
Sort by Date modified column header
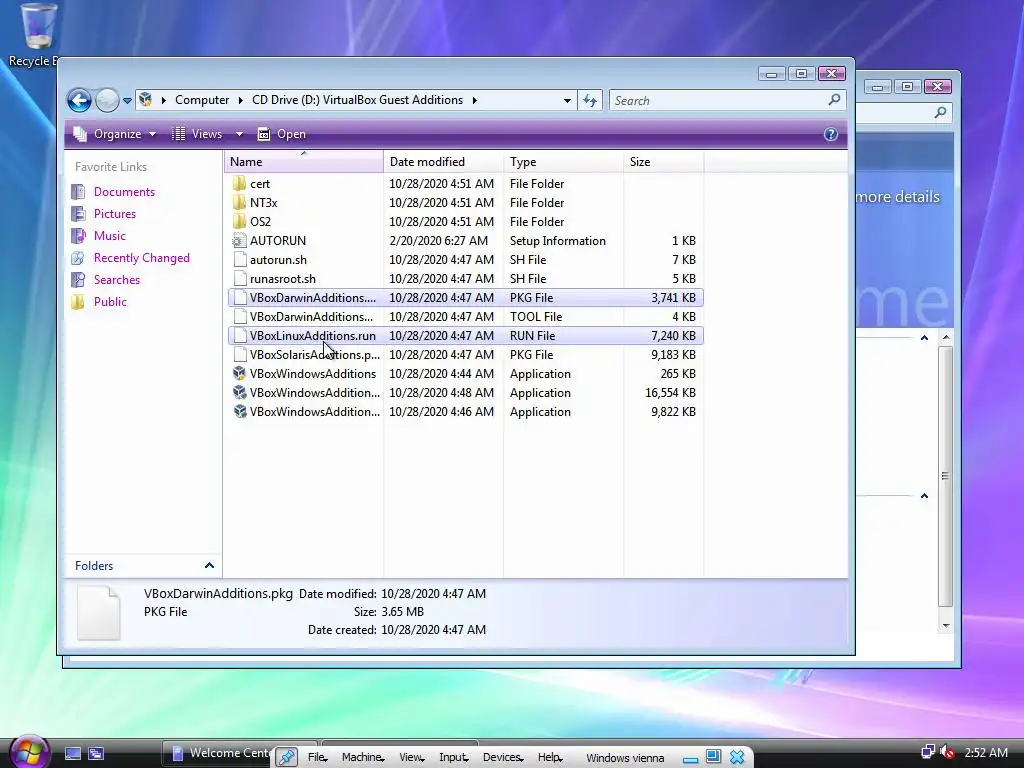(443, 161)
